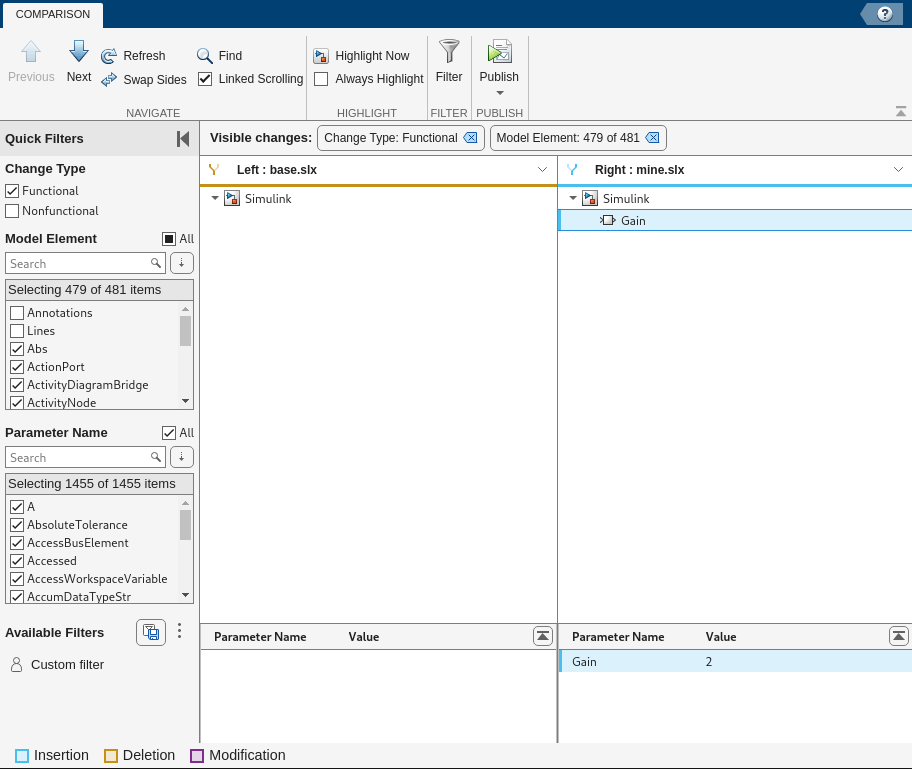Uncheck the Abs model element
Image resolution: width=912 pixels, height=769 pixels.
point(17,349)
